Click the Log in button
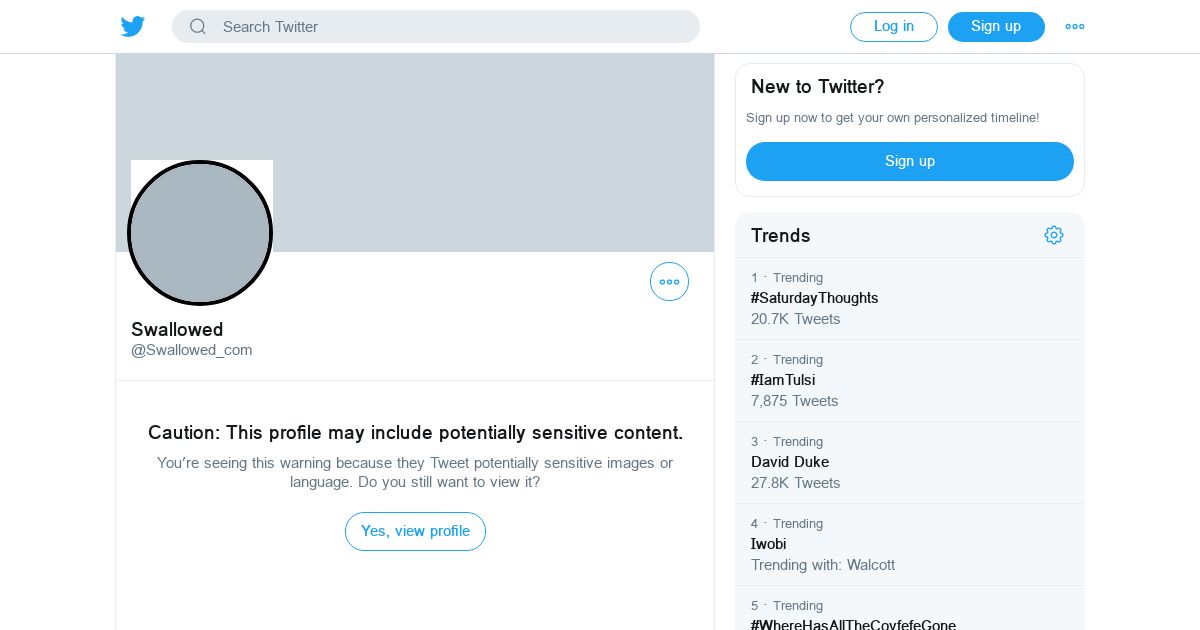The width and height of the screenshot is (1200, 630). [x=894, y=27]
